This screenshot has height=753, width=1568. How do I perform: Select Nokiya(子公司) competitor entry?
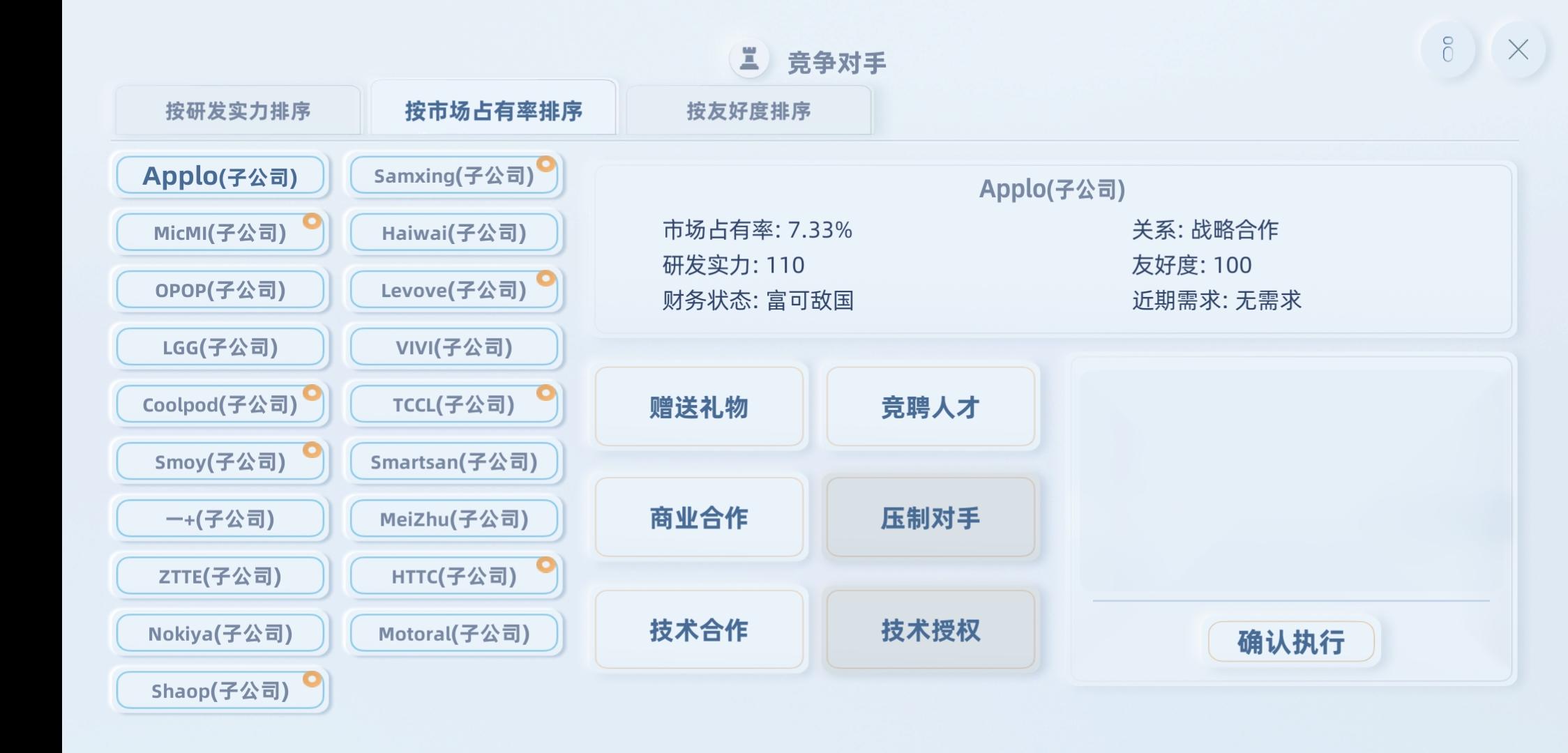[x=220, y=633]
